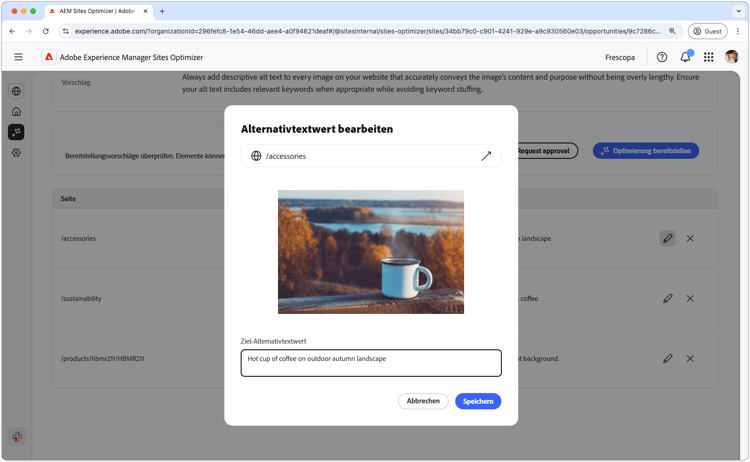Image resolution: width=750 pixels, height=462 pixels.
Task: Close the AEM Sites Optimizer tab
Action: coord(145,11)
